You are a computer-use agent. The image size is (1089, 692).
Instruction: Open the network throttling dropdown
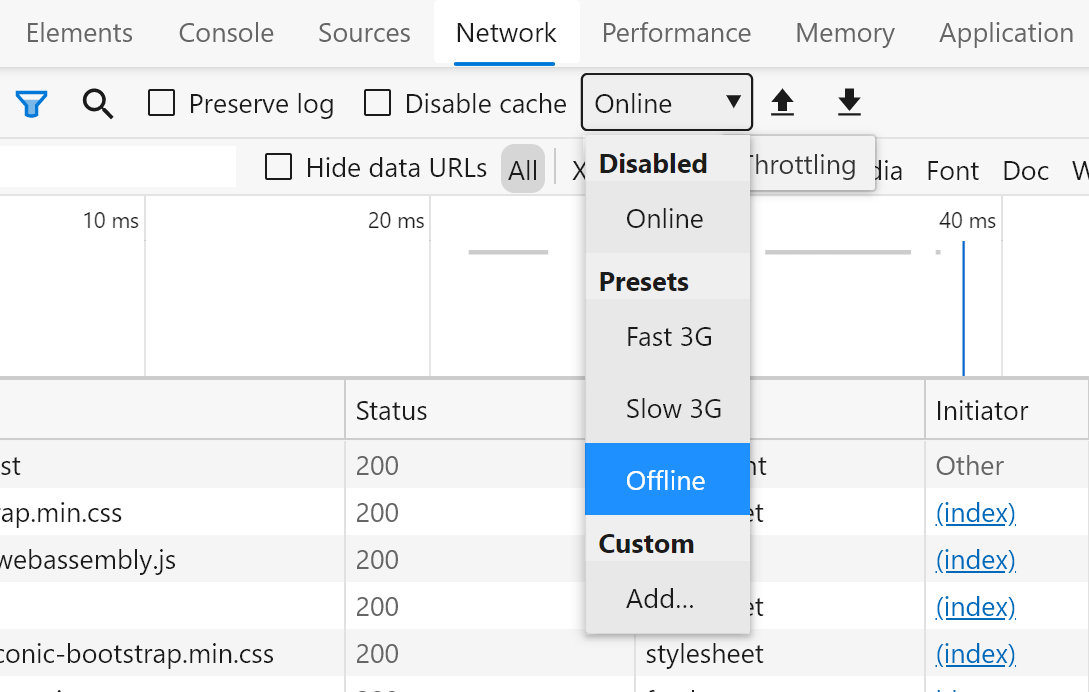(666, 102)
